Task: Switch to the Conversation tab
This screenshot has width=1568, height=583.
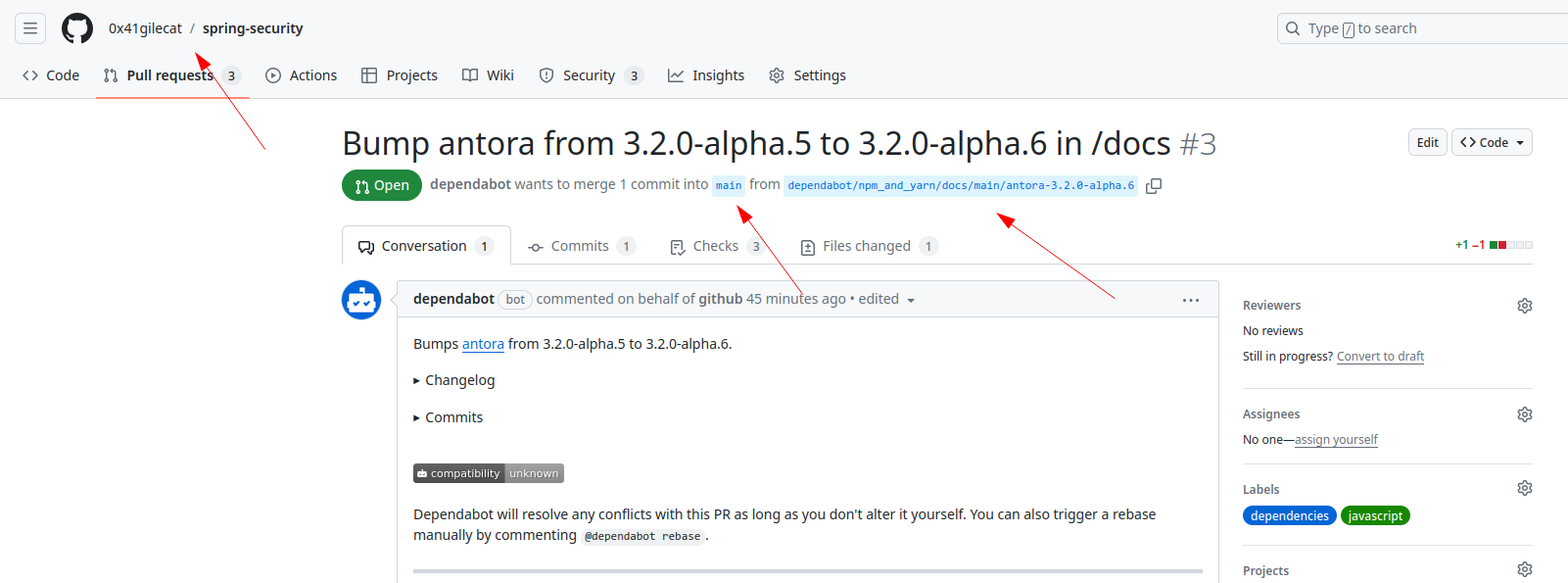Action: click(x=426, y=246)
